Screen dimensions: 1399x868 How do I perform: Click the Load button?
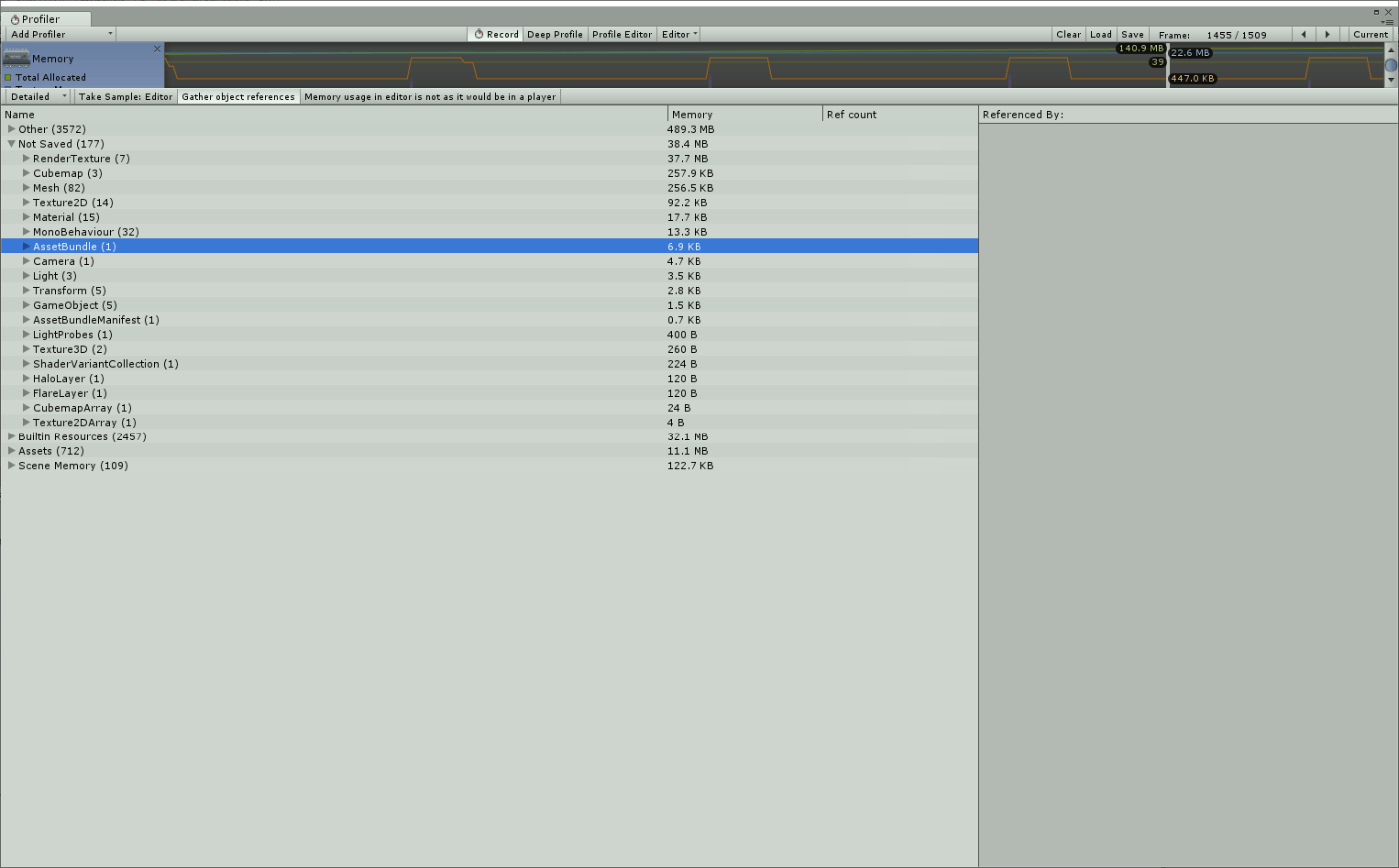1101,34
